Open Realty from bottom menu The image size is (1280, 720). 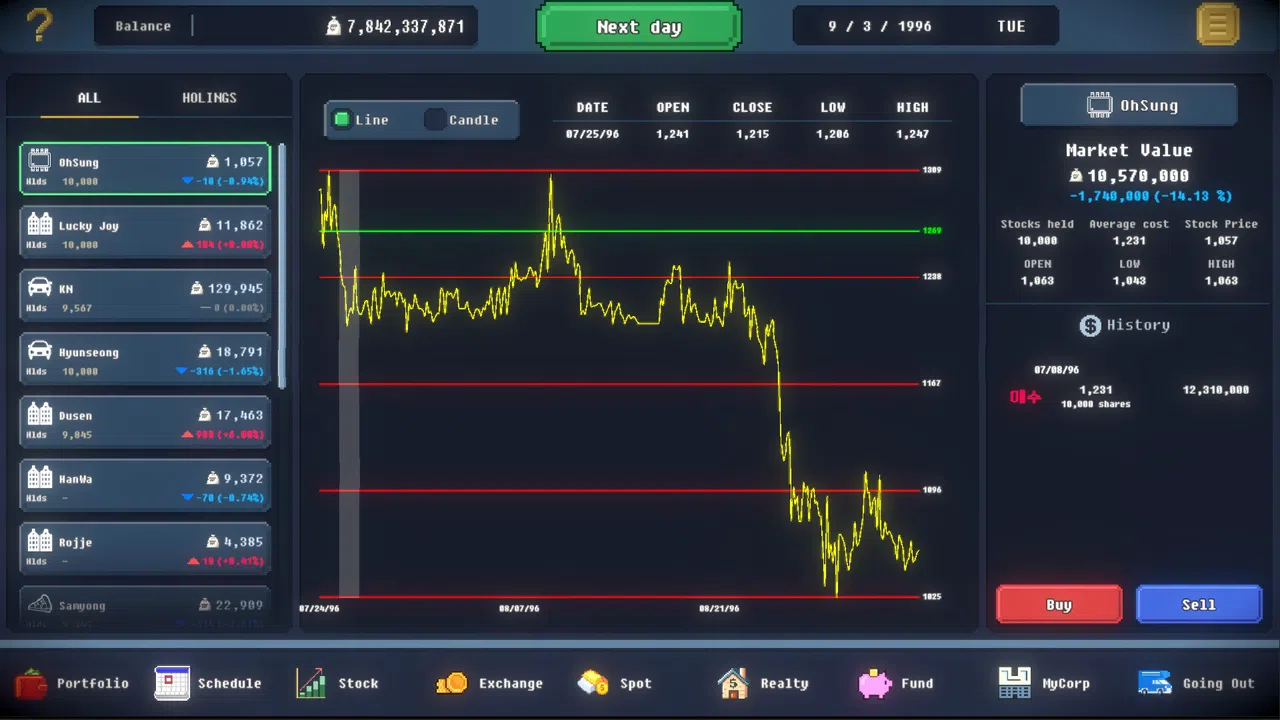coord(763,684)
